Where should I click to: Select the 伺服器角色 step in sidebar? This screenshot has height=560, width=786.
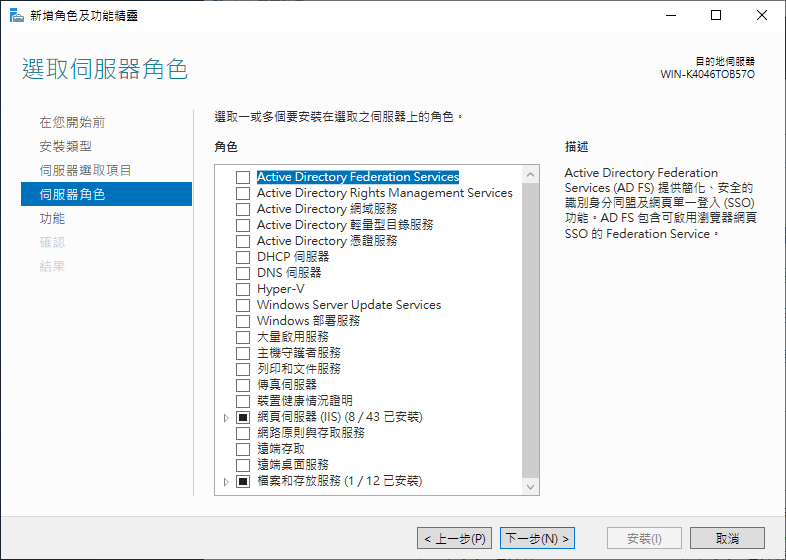106,194
